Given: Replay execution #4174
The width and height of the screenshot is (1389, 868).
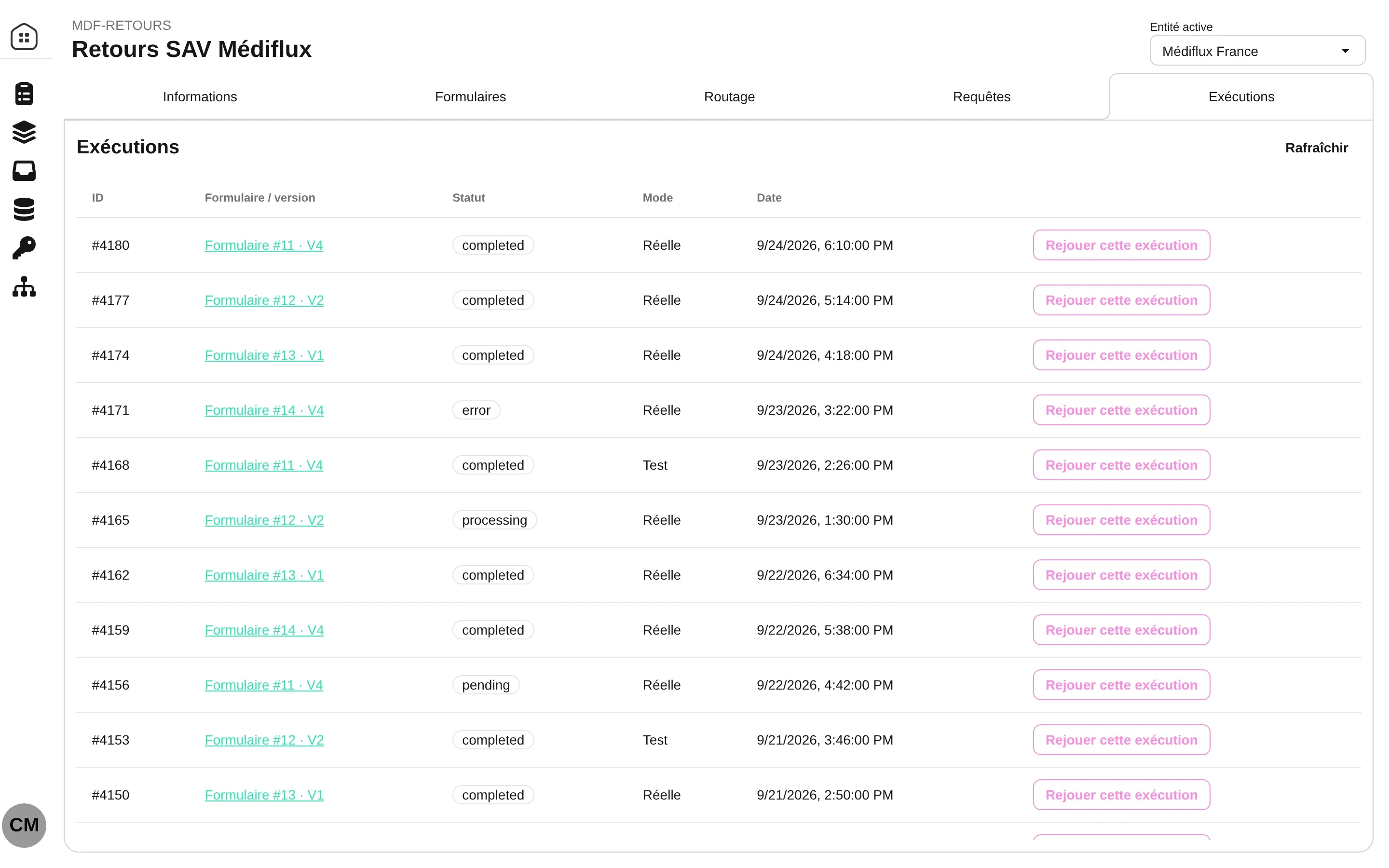Looking at the screenshot, I should click(1121, 355).
